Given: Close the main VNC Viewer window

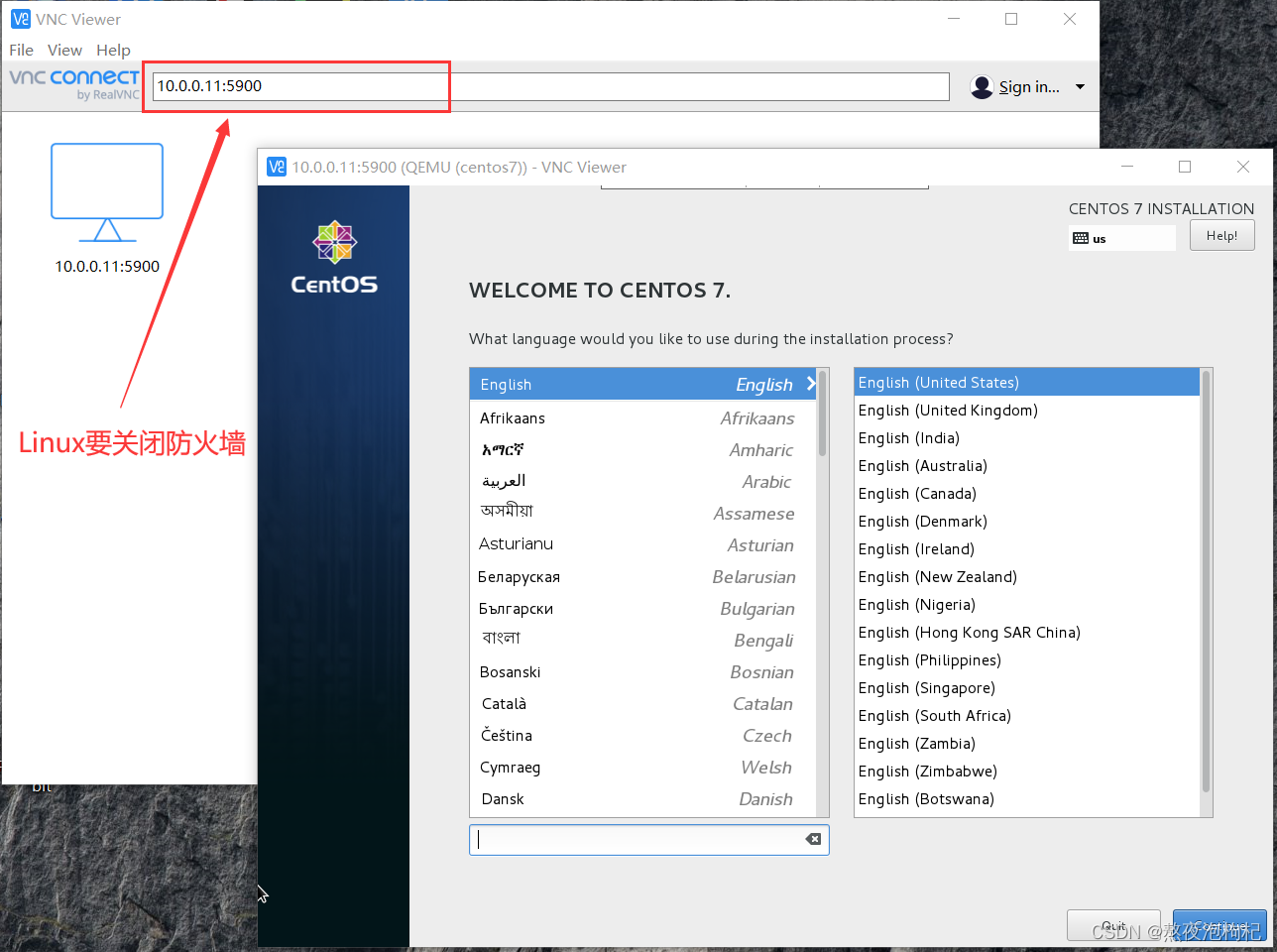Looking at the screenshot, I should point(1070,19).
